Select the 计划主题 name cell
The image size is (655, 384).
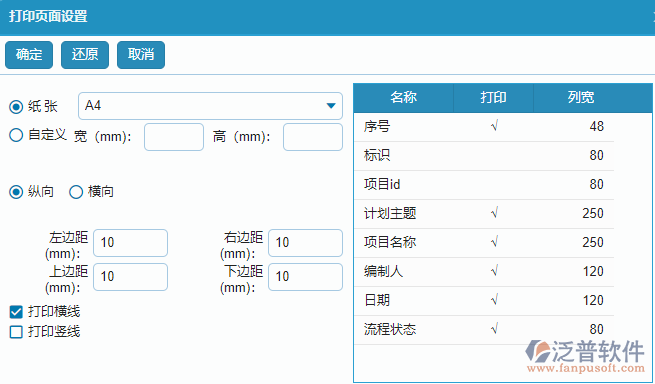pos(404,214)
